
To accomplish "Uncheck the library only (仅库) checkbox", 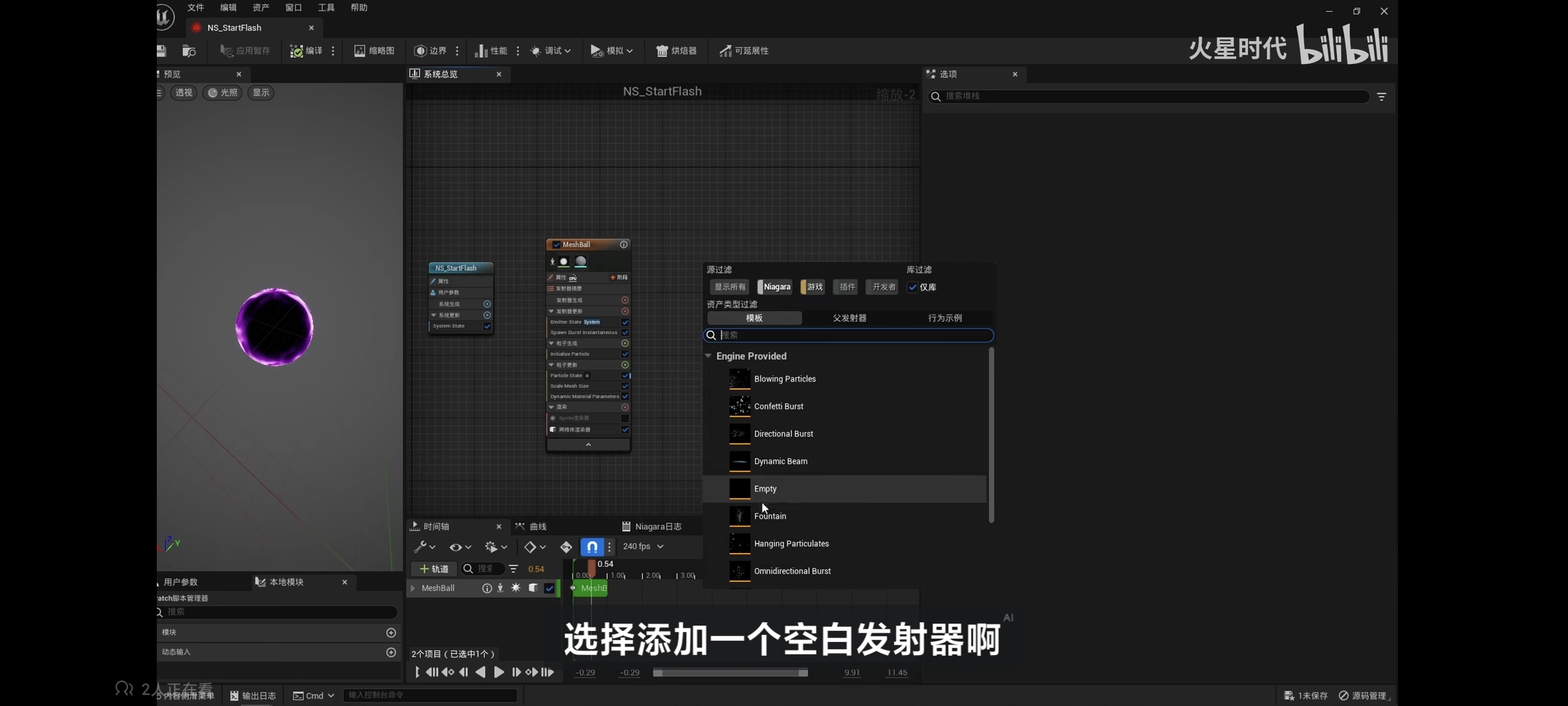I will [x=913, y=287].
